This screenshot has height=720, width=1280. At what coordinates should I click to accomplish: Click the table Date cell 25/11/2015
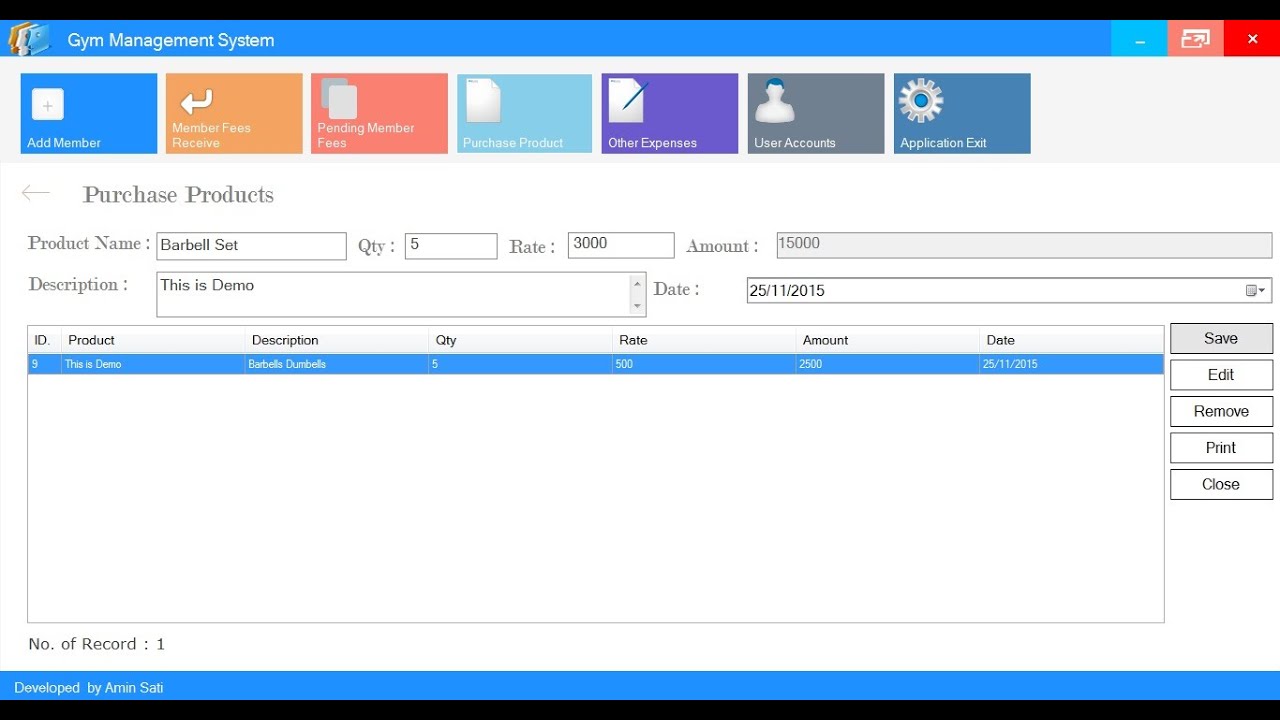pos(1072,364)
